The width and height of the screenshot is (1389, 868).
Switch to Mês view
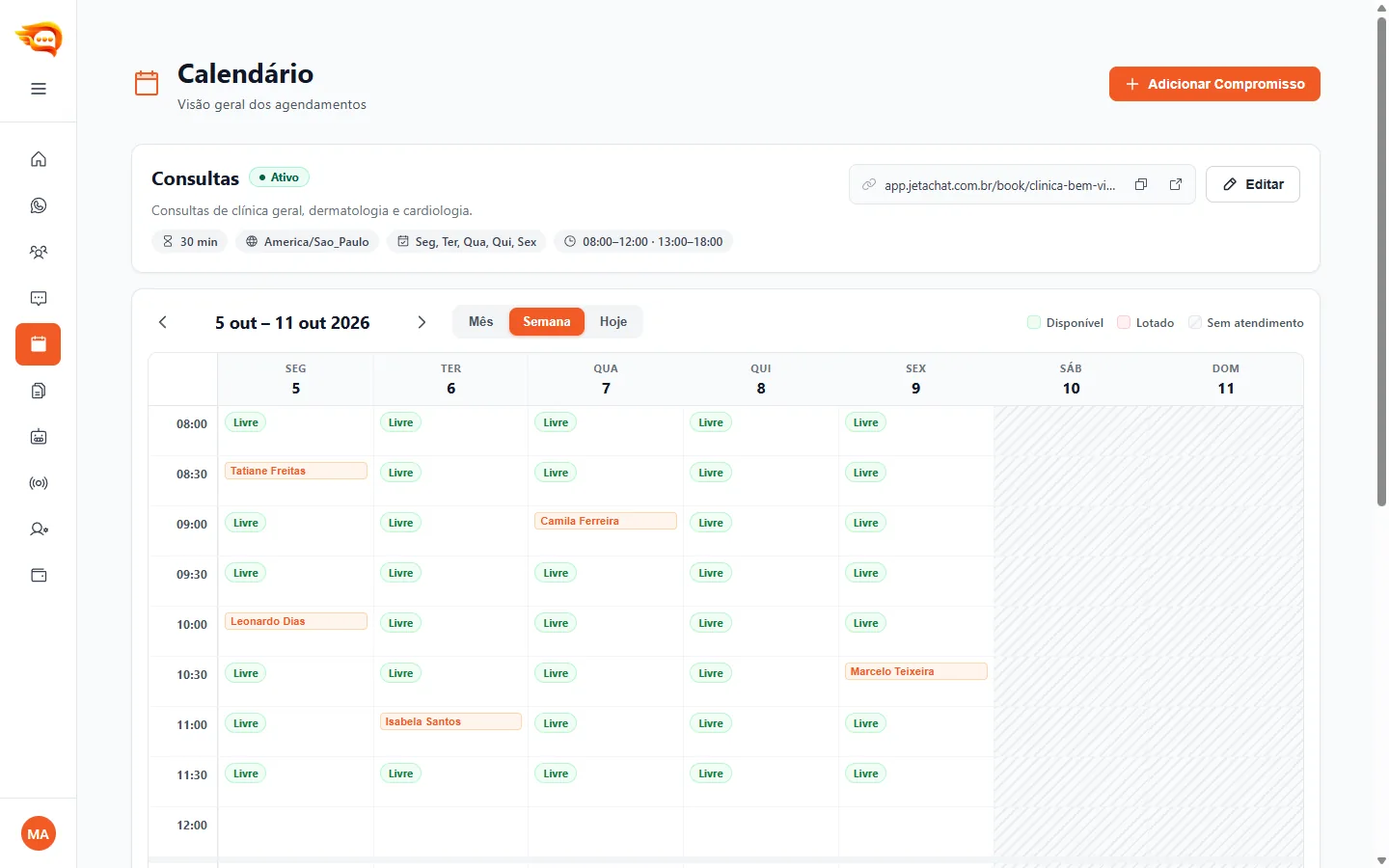(x=481, y=322)
